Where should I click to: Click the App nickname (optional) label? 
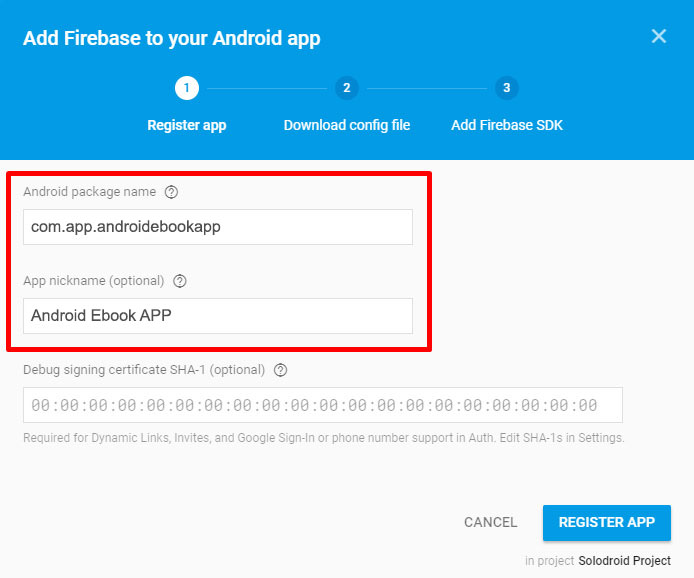click(x=94, y=281)
